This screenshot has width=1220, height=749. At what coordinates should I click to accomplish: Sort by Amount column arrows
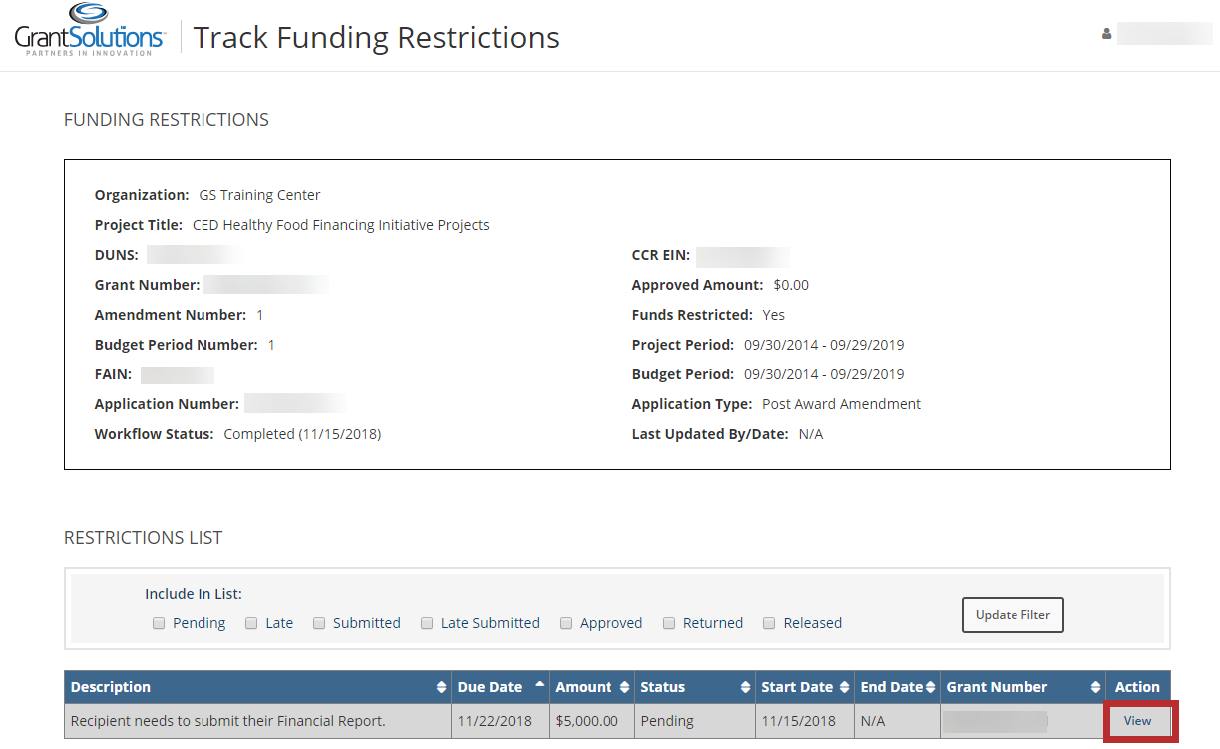(x=625, y=688)
